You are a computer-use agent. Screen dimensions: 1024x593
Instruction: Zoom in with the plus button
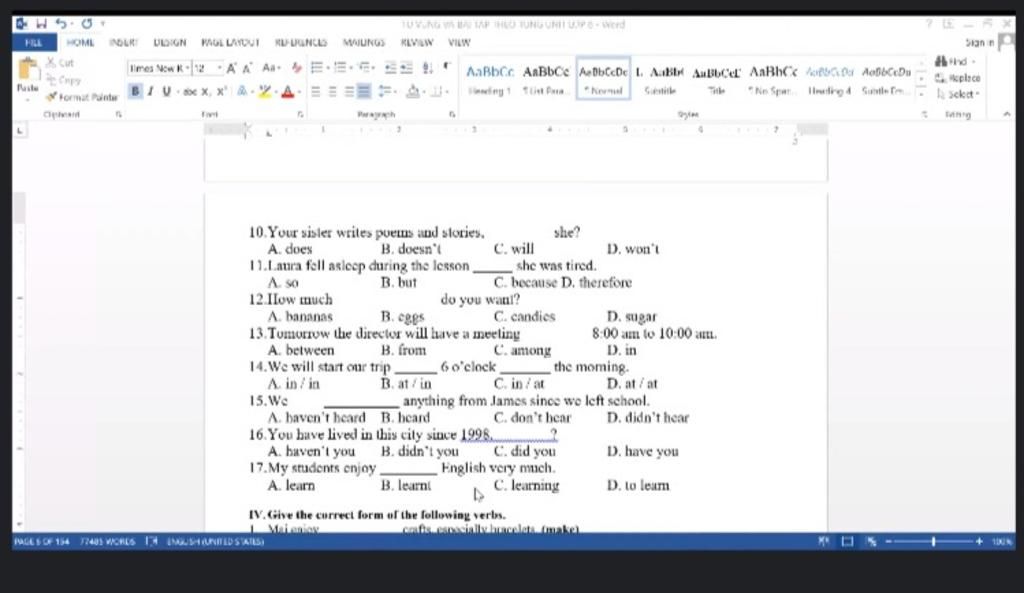(979, 541)
